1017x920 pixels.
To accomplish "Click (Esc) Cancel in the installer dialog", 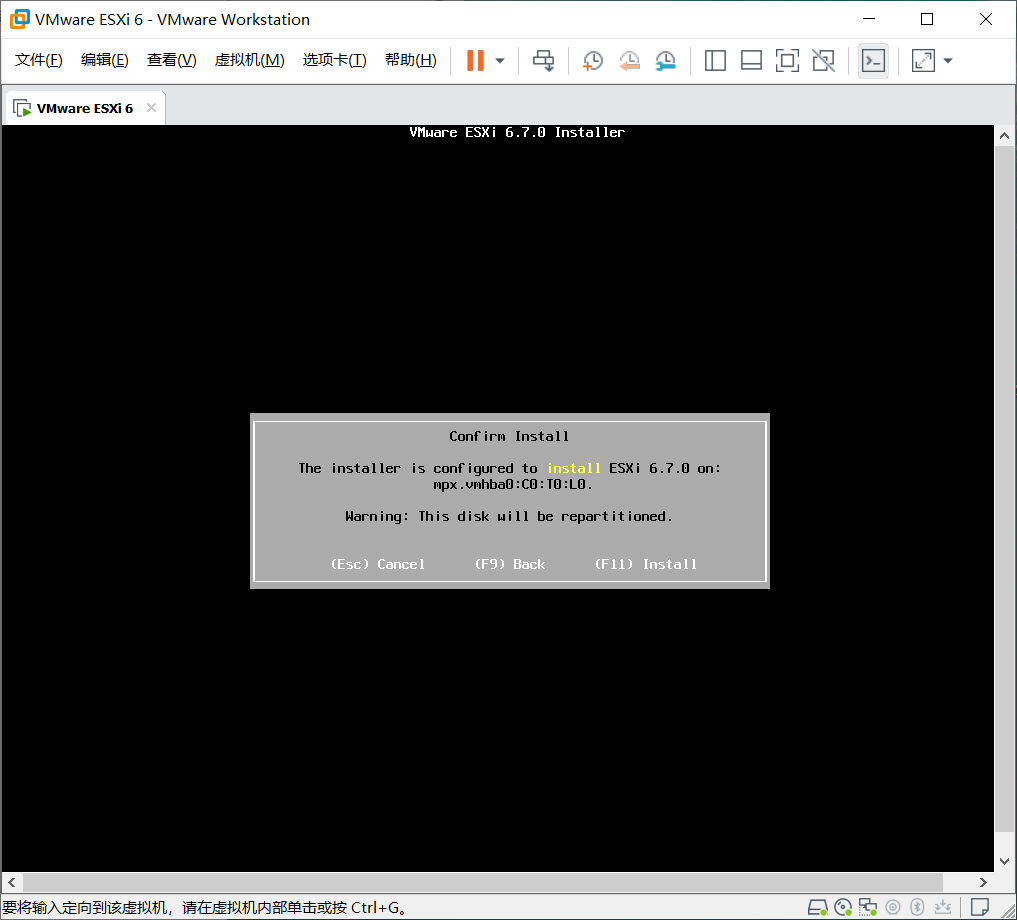I will click(378, 564).
